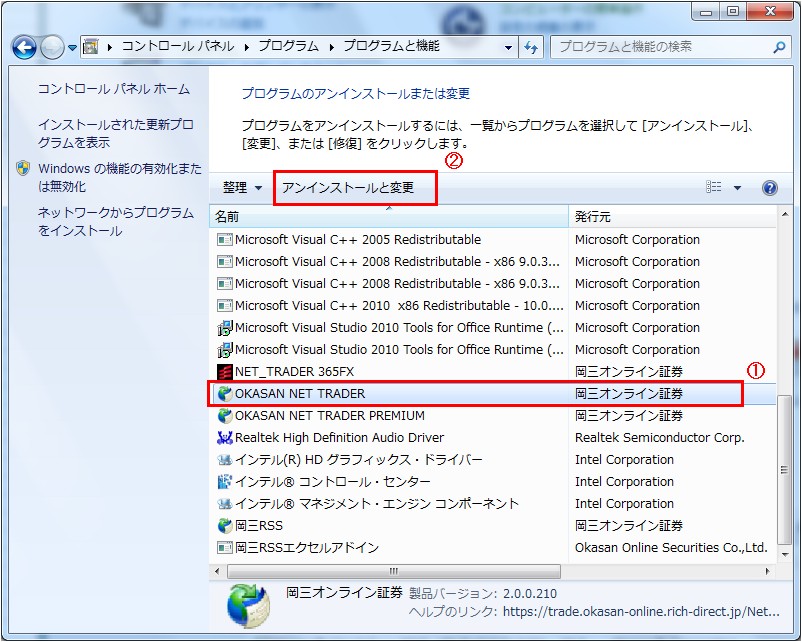The image size is (802, 642).
Task: Go back with the Back arrow button
Action: coord(24,48)
